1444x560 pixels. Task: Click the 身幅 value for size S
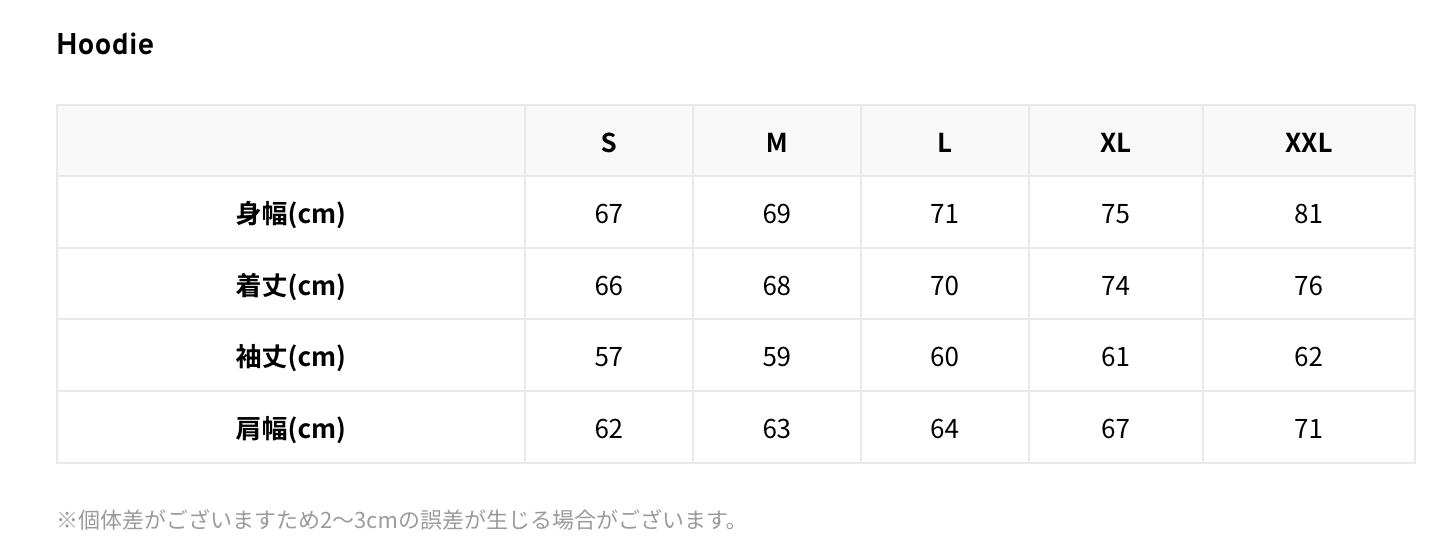pos(608,213)
